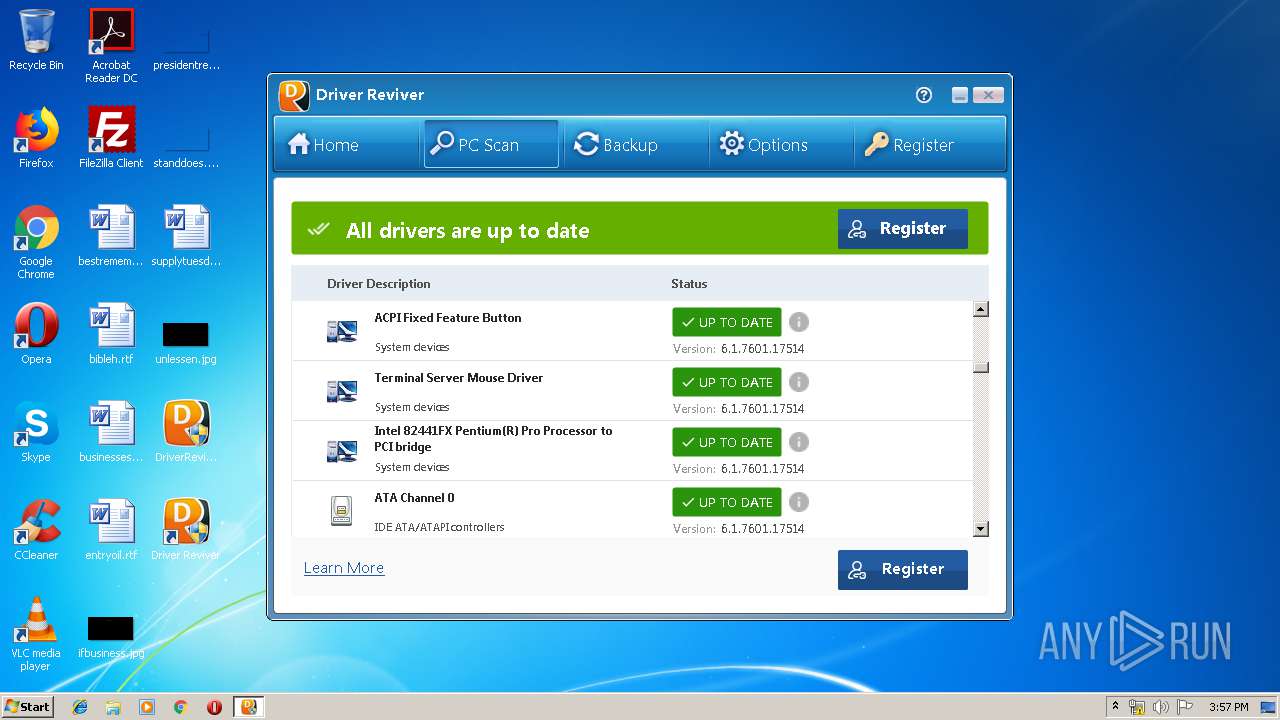1280x720 pixels.
Task: Select ATA Channel 0 drive icon
Action: (341, 510)
